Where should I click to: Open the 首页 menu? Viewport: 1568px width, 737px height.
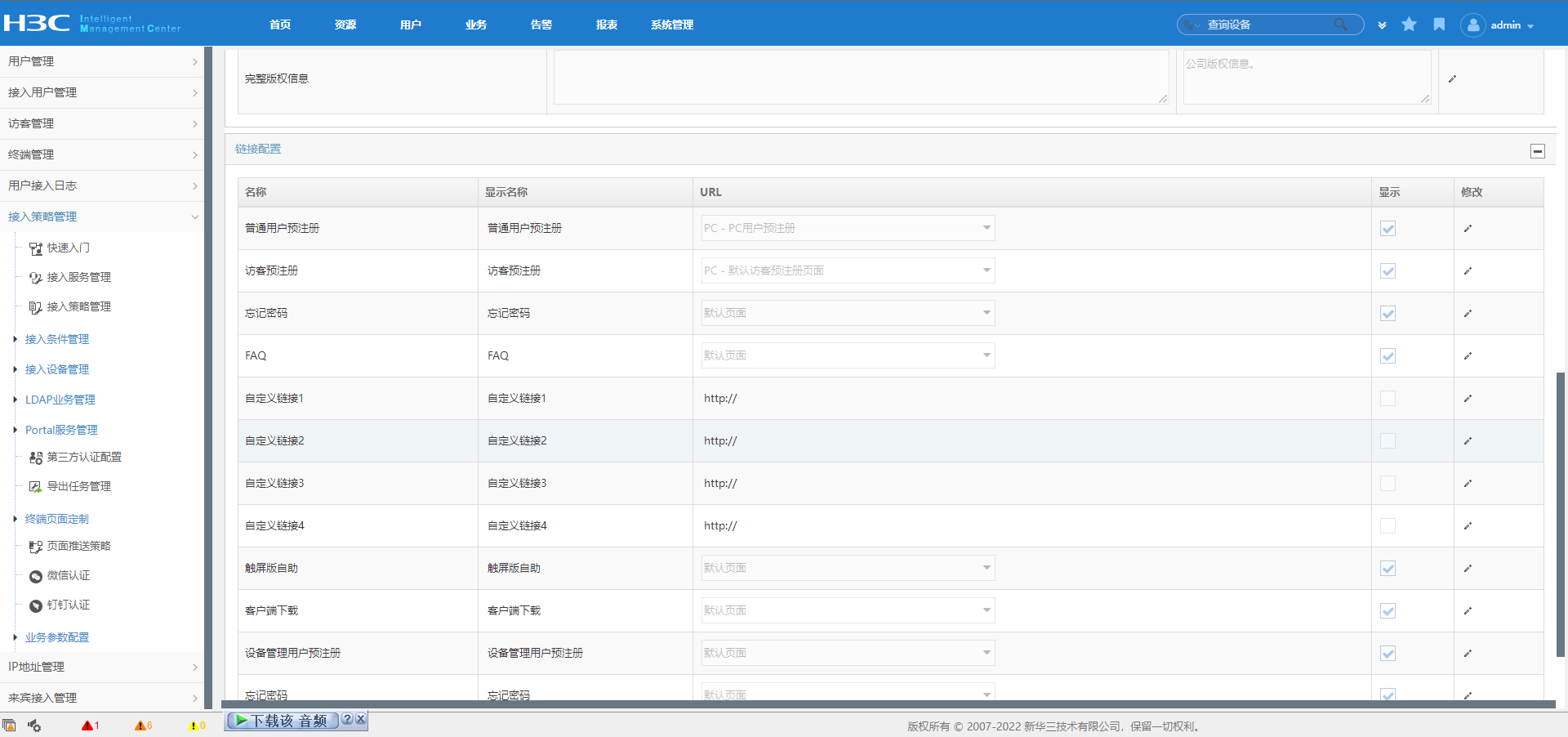point(280,25)
